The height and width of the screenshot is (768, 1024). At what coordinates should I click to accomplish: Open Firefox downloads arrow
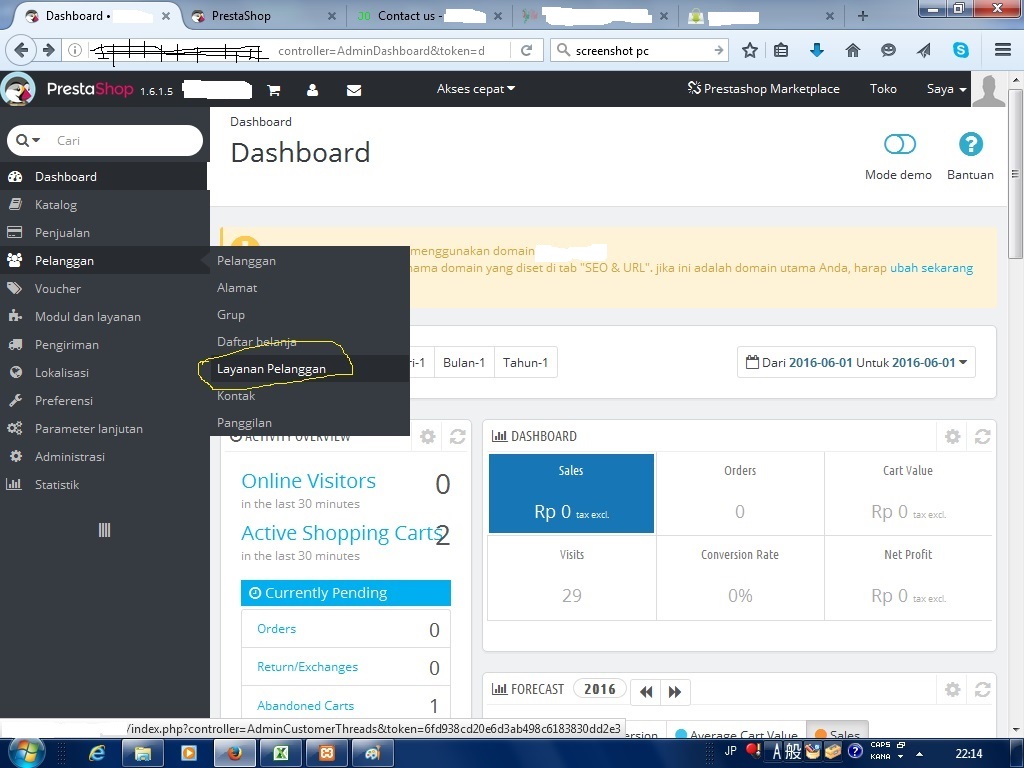pyautogui.click(x=816, y=50)
